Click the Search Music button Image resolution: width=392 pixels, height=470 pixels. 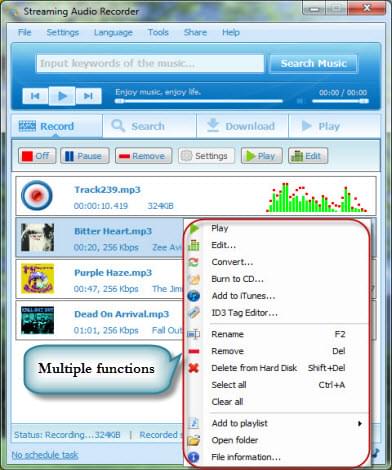pyautogui.click(x=313, y=63)
